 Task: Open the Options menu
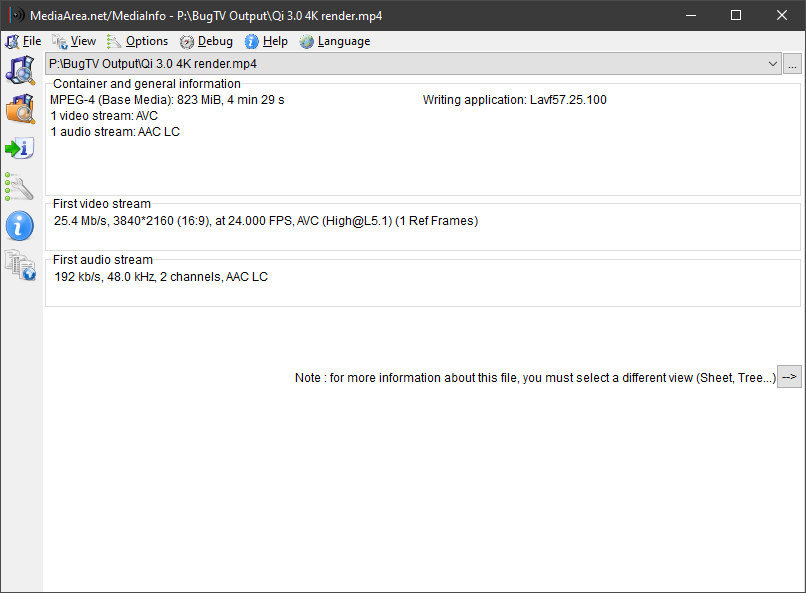[x=138, y=41]
